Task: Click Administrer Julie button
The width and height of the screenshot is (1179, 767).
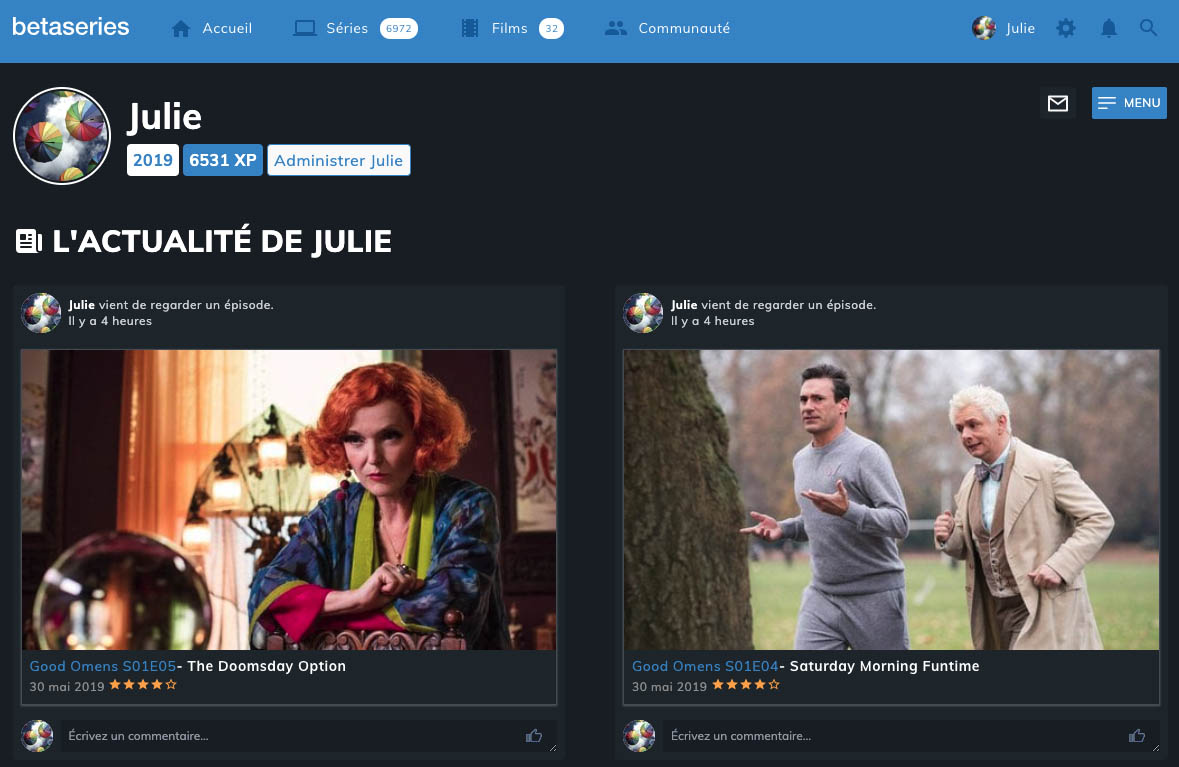Action: pos(338,160)
